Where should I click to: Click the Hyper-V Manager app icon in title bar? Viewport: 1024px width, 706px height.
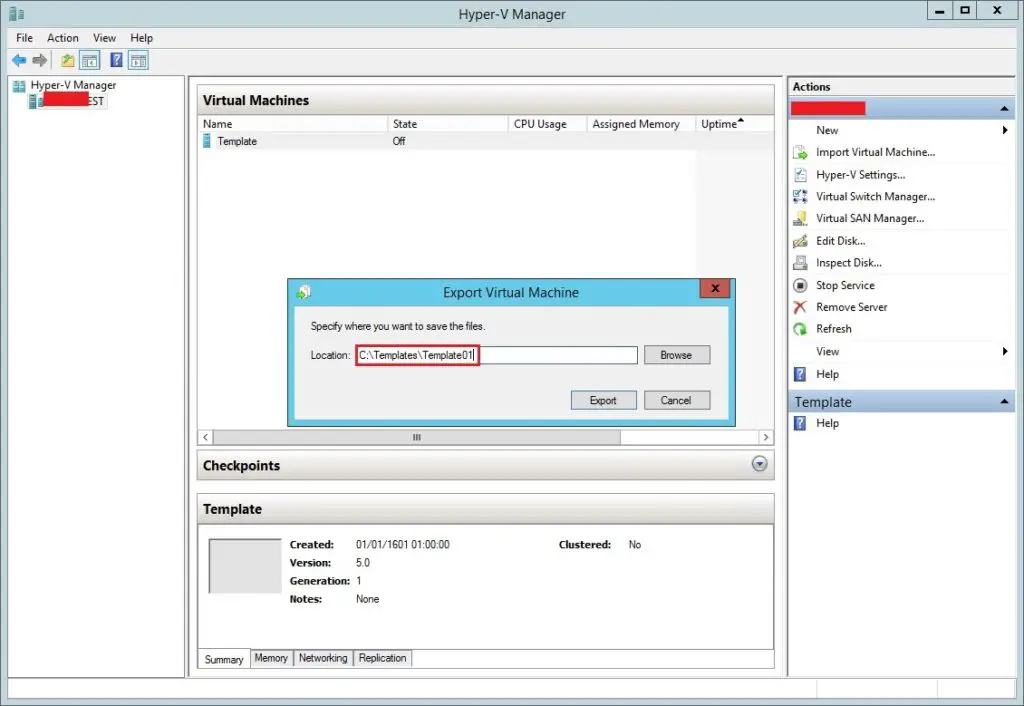(16, 13)
